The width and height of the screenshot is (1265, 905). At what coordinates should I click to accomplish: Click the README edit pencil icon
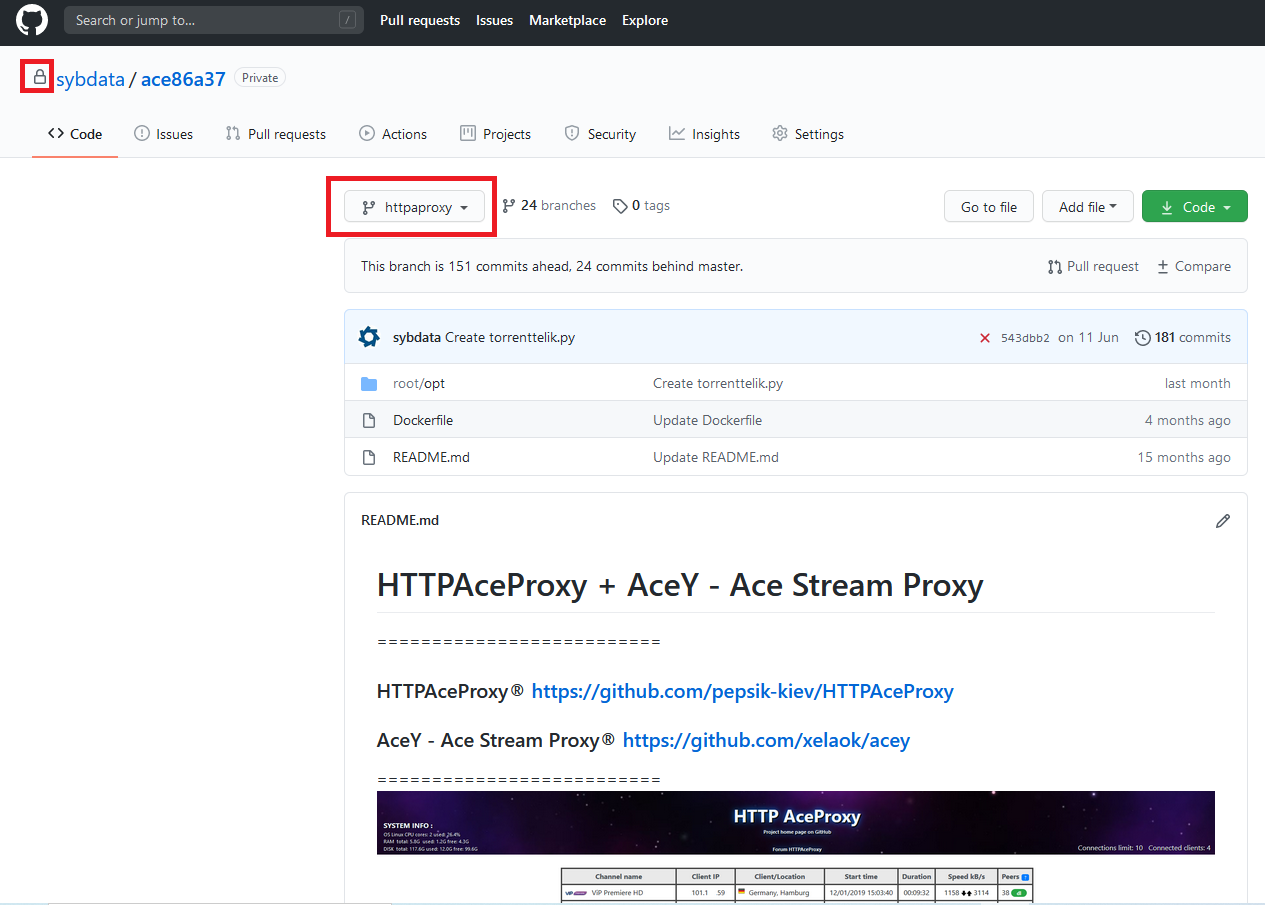pyautogui.click(x=1222, y=521)
